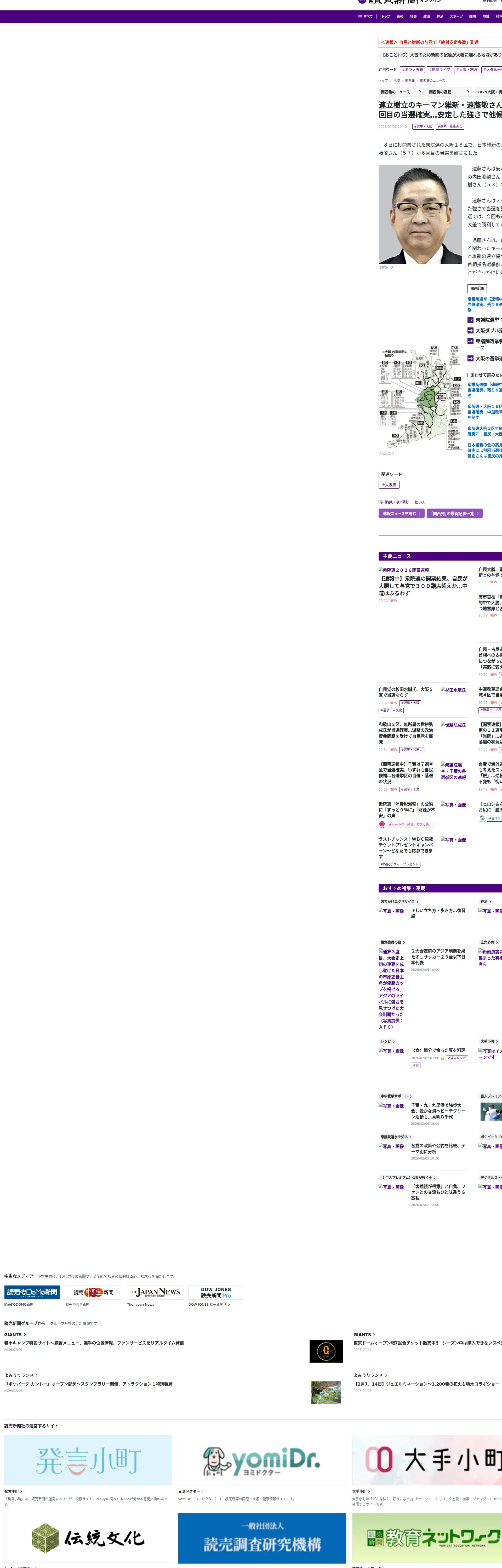Click the #選挙・維新の会 article tag
Viewport: 502px width, 1568px height.
click(450, 126)
